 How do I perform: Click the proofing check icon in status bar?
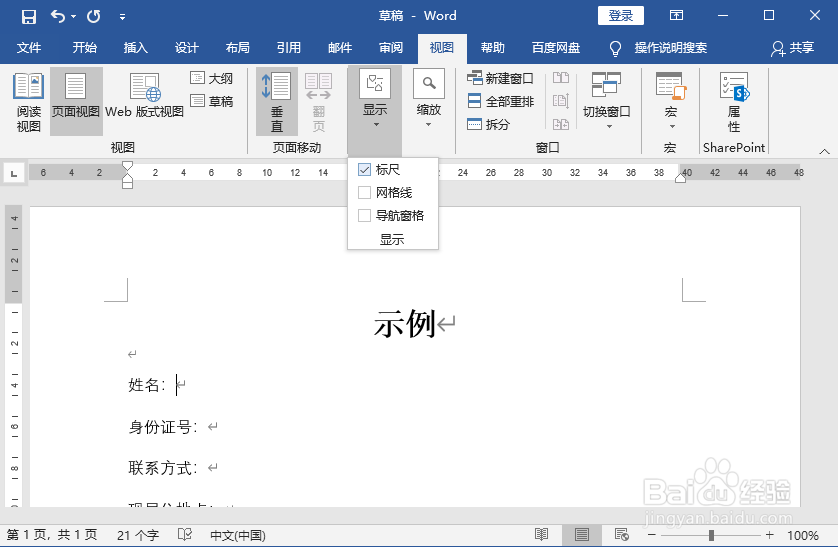(185, 535)
